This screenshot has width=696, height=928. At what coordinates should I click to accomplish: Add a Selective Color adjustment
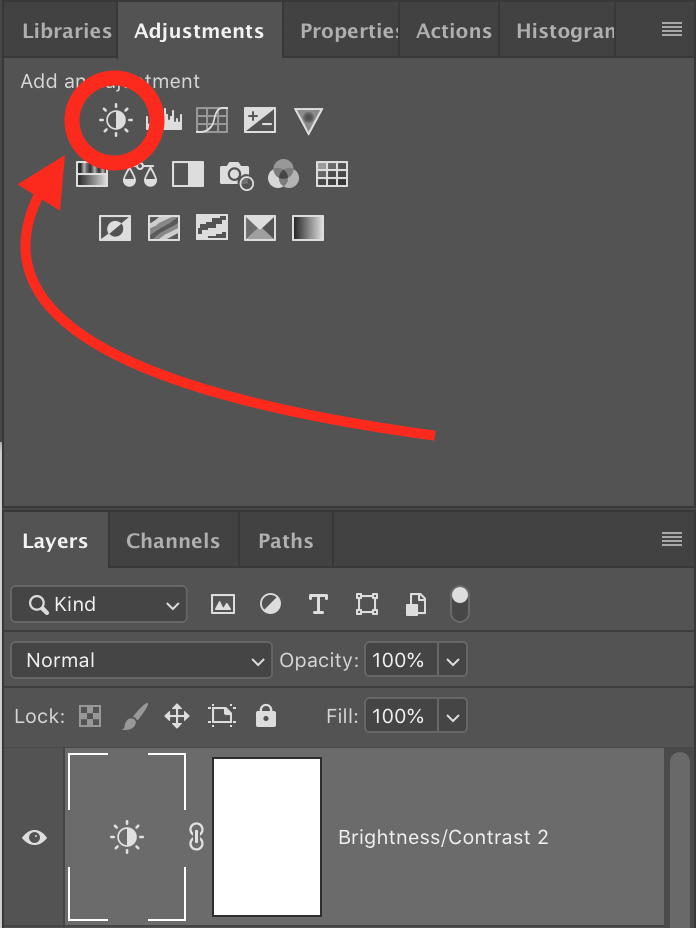click(260, 228)
